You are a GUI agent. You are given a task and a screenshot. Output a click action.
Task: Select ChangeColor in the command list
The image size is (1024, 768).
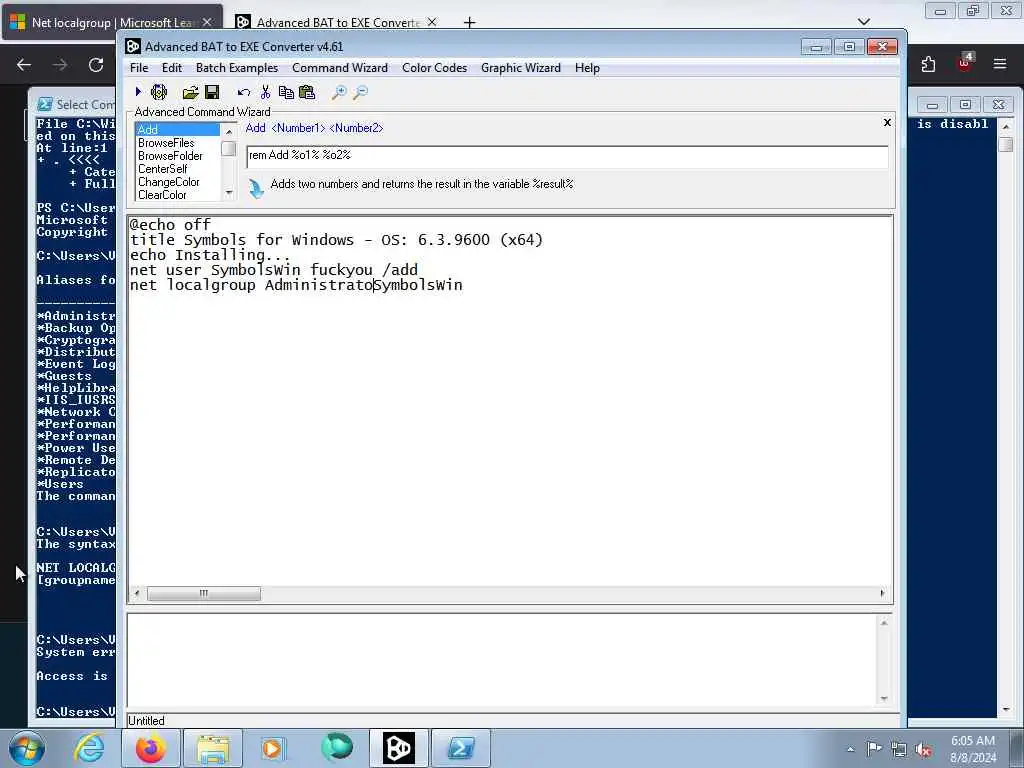[178, 182]
